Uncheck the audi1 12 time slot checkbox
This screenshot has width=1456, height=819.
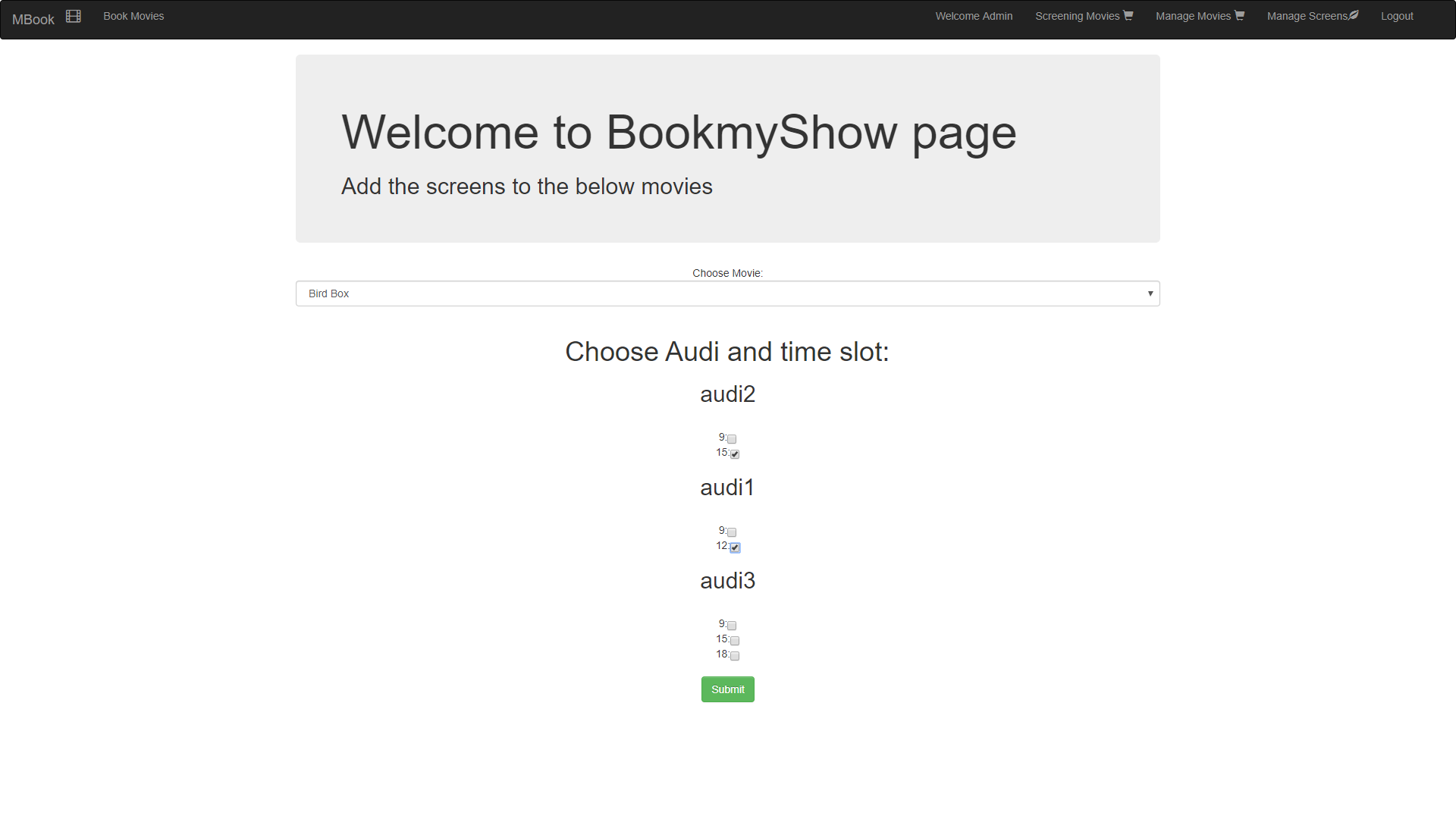(735, 548)
